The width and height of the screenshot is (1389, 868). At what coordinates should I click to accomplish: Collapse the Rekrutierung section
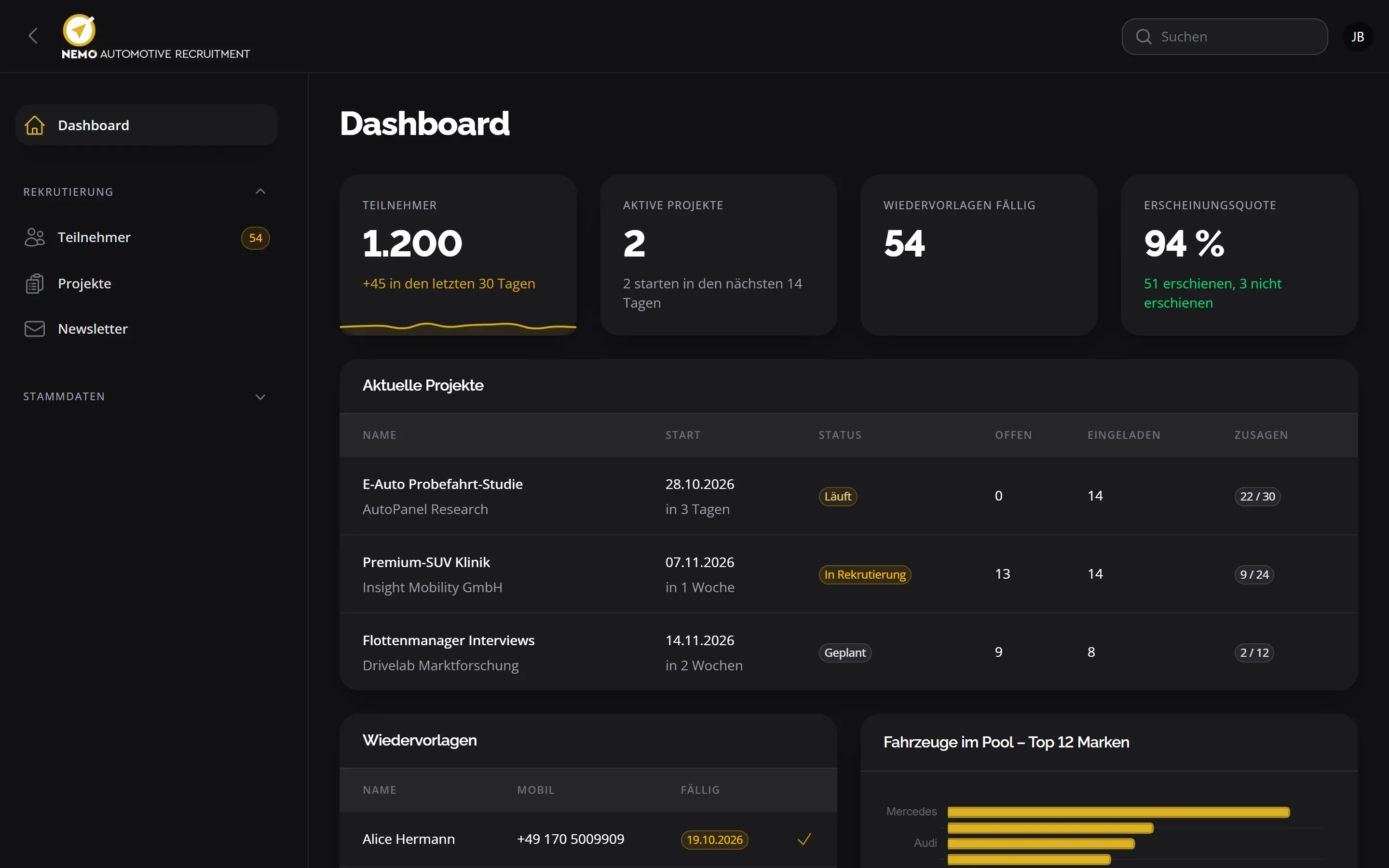pos(260,192)
